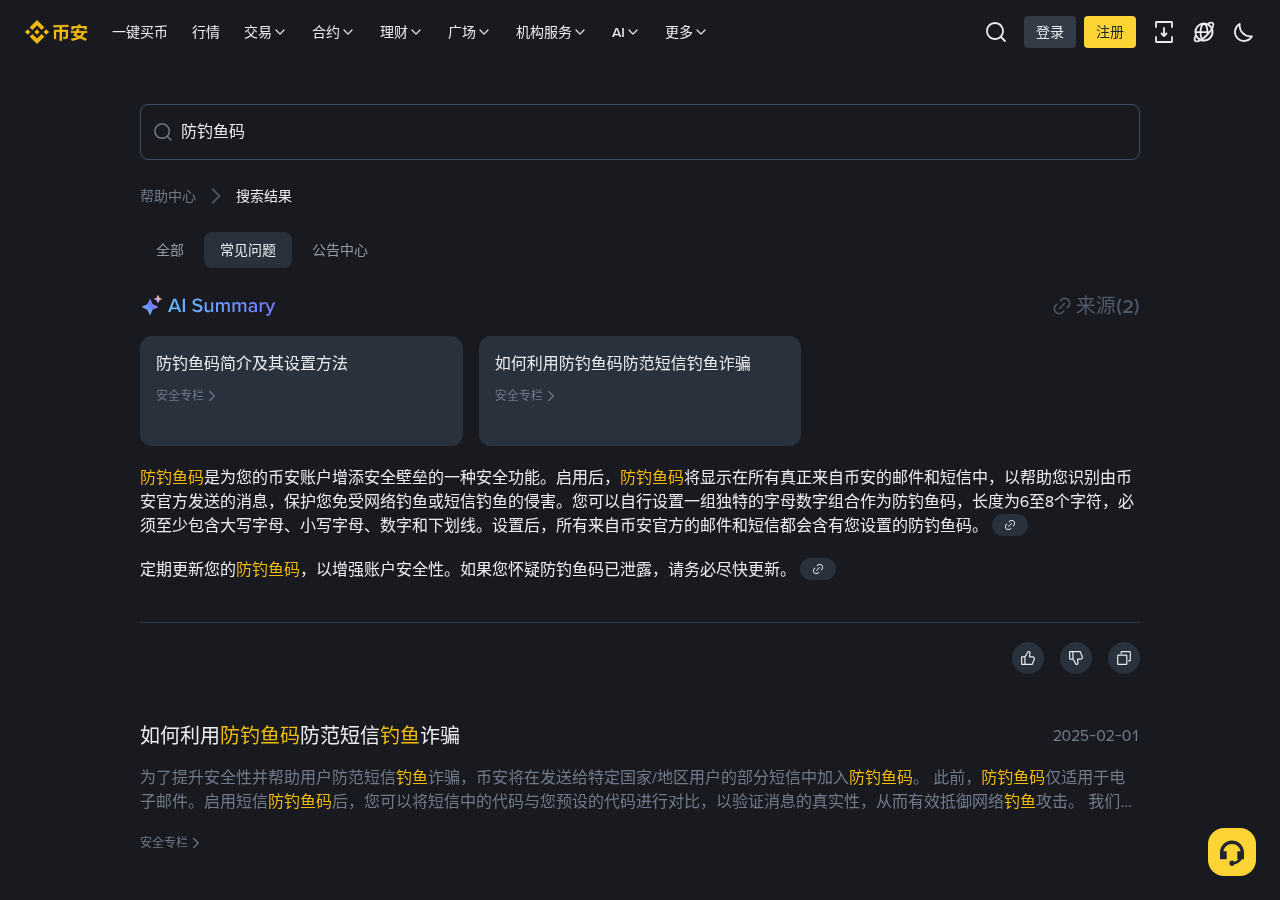Click the 注册 button
1280x900 pixels.
pyautogui.click(x=1110, y=32)
